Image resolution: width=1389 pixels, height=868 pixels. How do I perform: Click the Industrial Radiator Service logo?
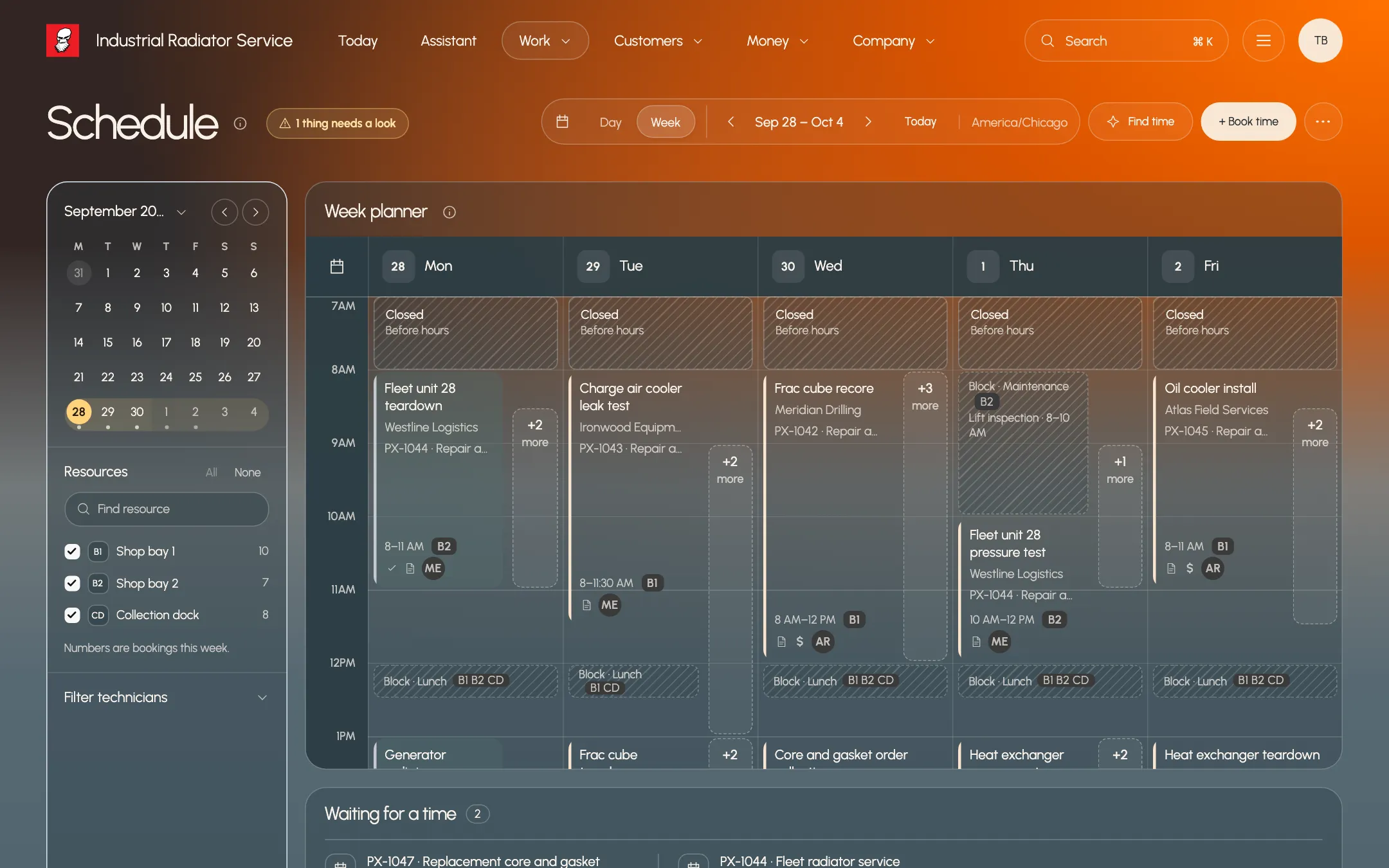62,41
